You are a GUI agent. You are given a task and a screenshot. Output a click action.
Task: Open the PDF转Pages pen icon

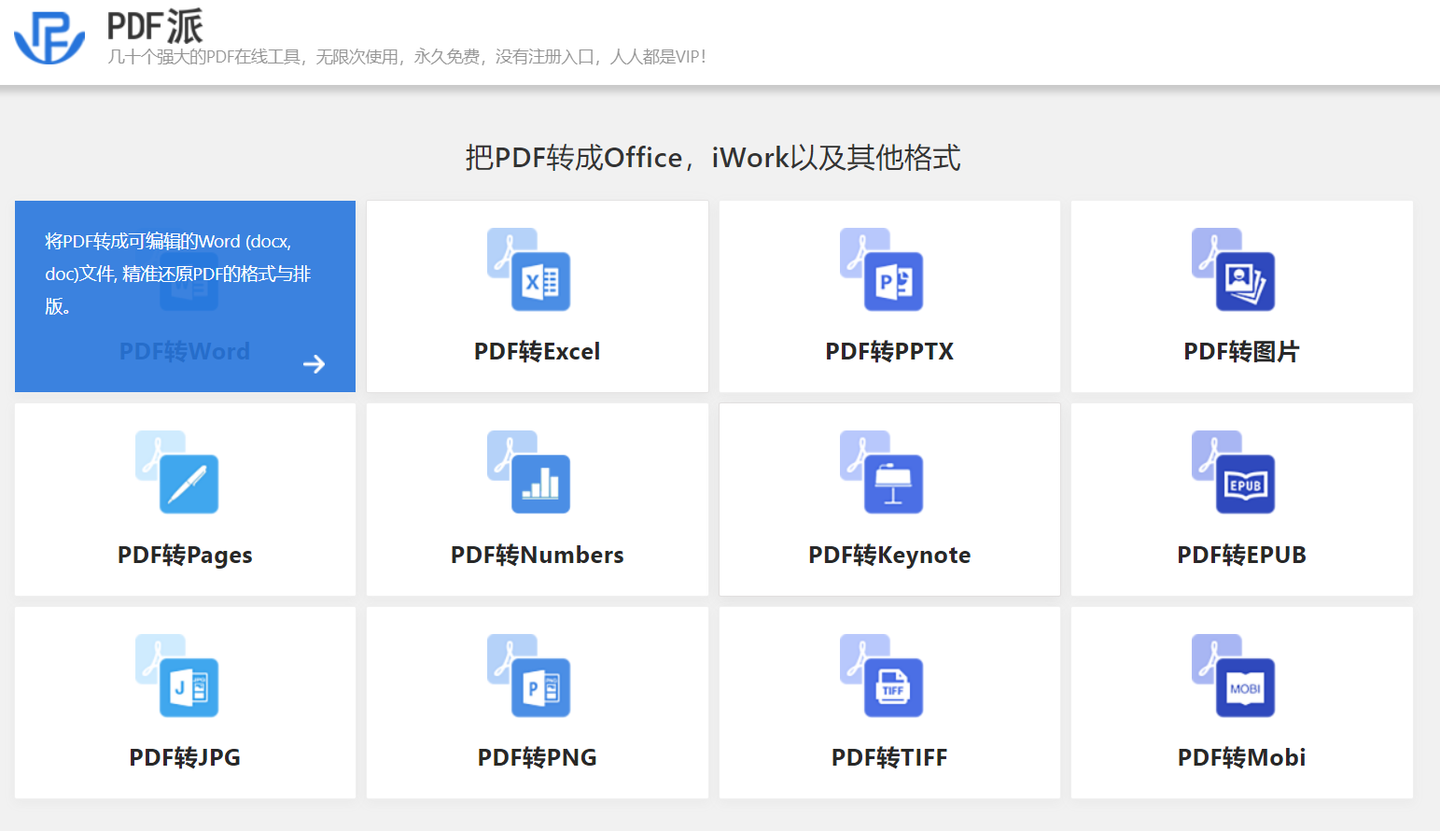pyautogui.click(x=177, y=472)
